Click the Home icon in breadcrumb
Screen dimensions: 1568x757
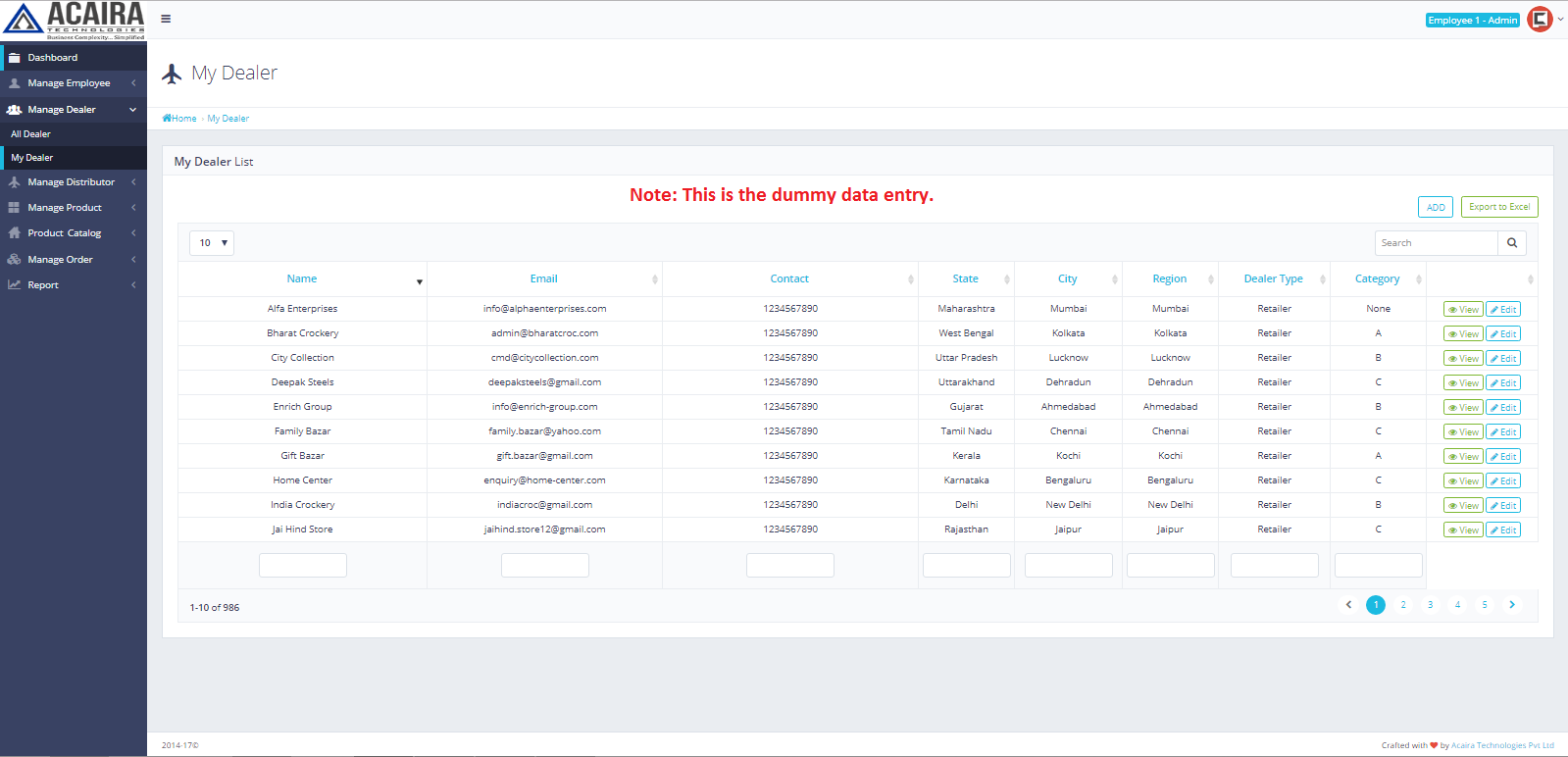coord(168,119)
